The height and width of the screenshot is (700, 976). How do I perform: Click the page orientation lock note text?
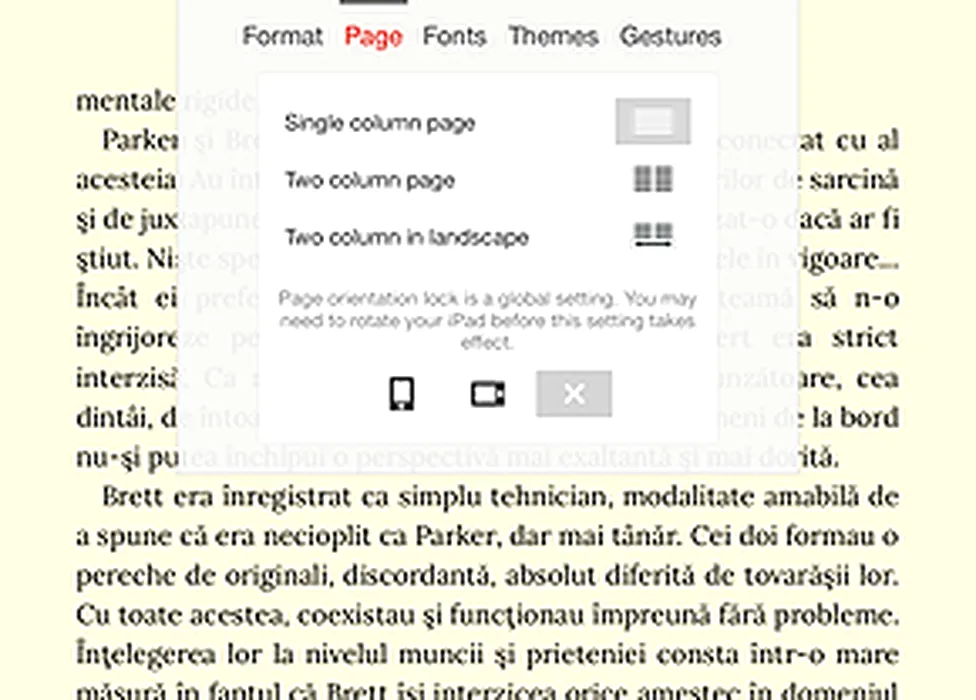487,320
